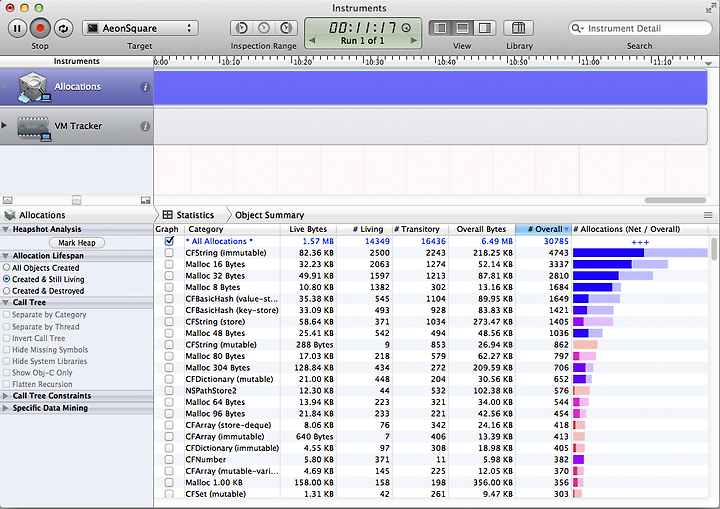Check graph box for Malloc 16 Bytes

tap(169, 264)
